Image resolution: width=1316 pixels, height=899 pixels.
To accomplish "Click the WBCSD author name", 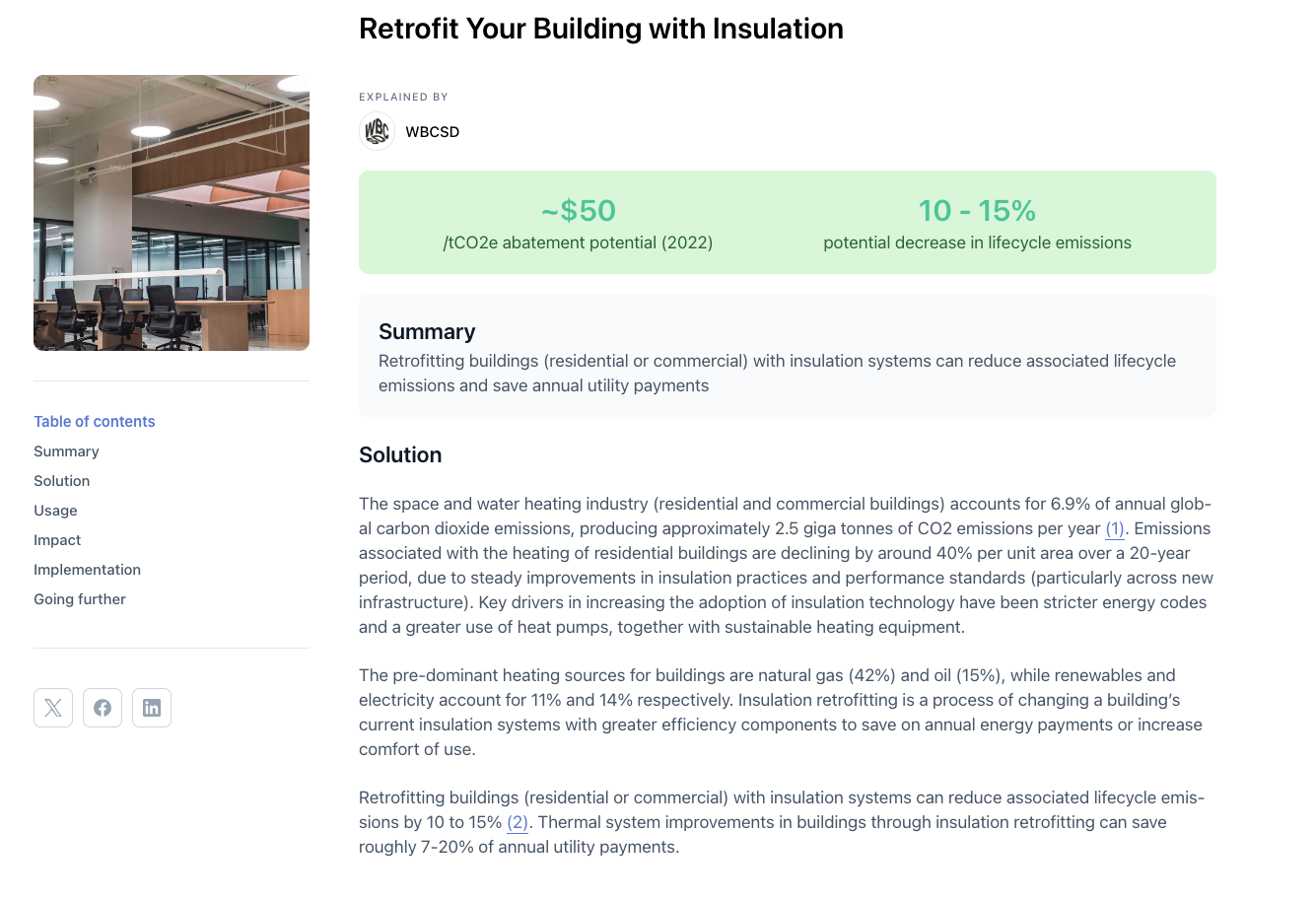I will point(433,132).
